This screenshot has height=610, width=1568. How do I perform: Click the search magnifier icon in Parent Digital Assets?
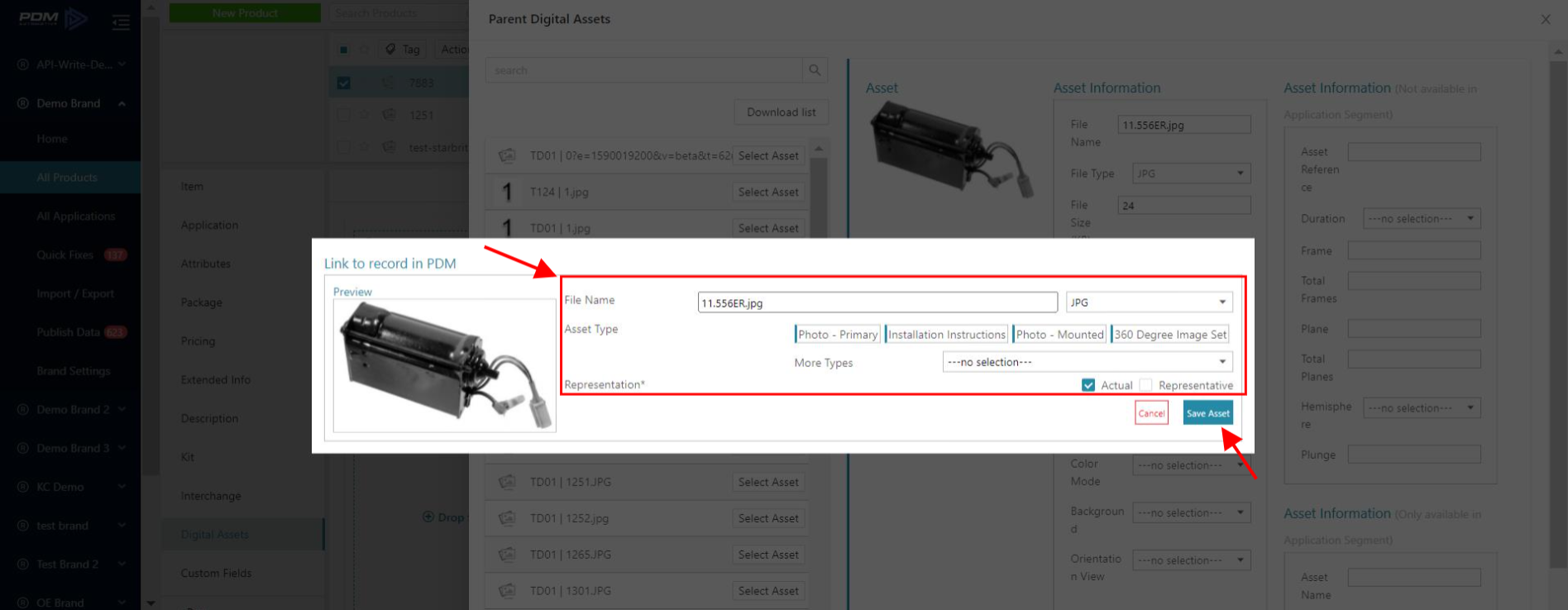[x=815, y=70]
